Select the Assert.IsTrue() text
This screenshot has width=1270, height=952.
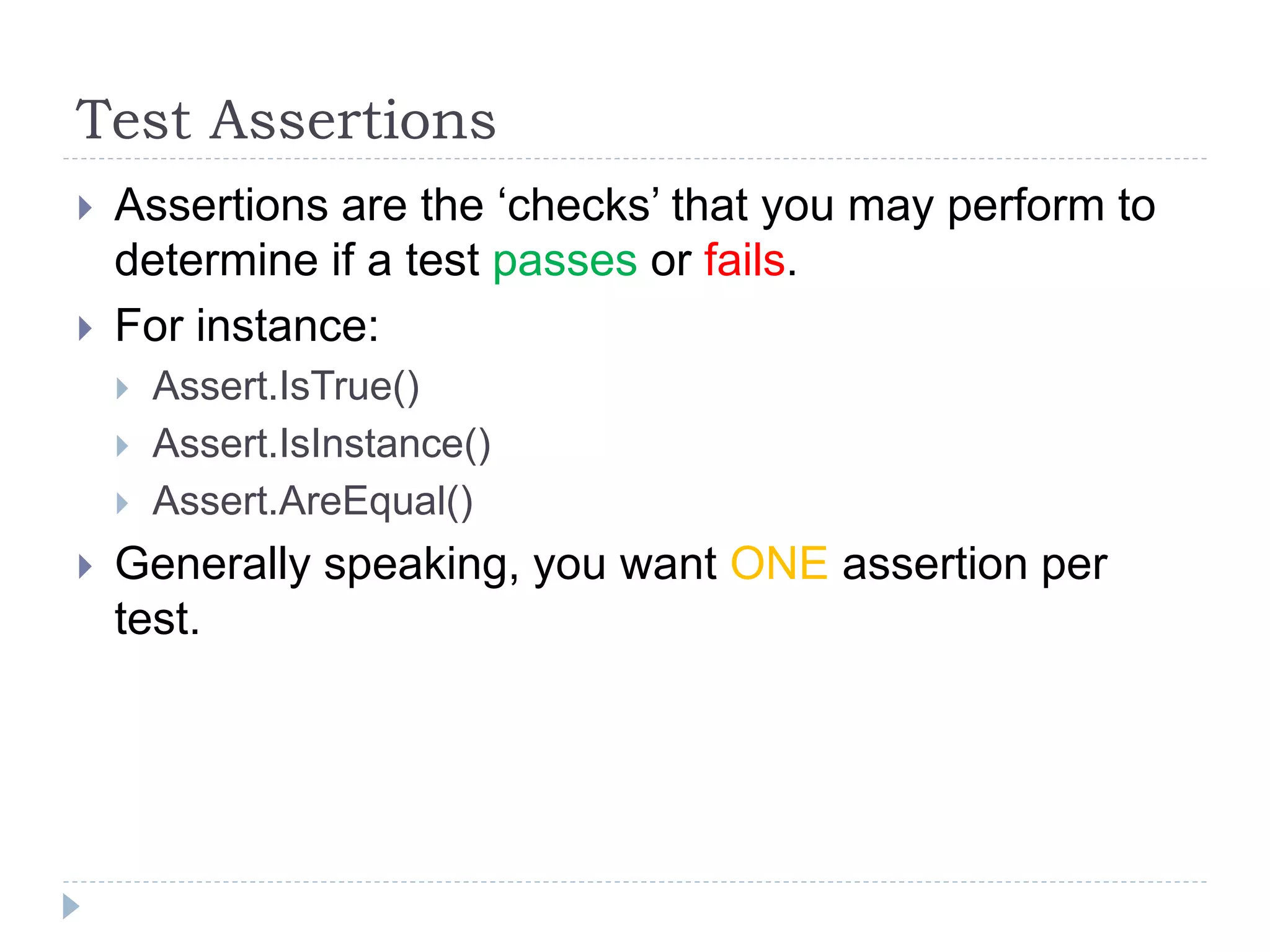pyautogui.click(x=286, y=387)
